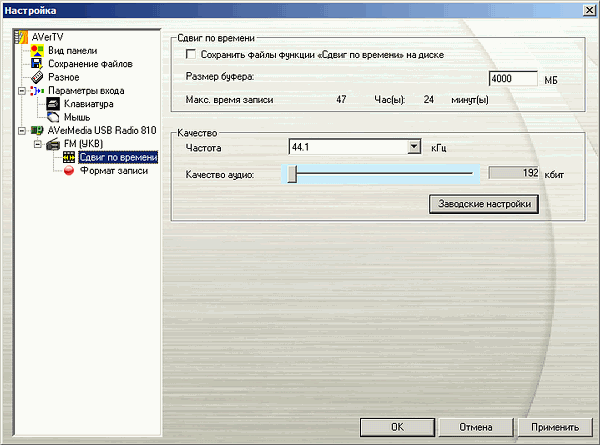The image size is (600, 445).
Task: Open Вид панели settings page
Action: click(72, 51)
